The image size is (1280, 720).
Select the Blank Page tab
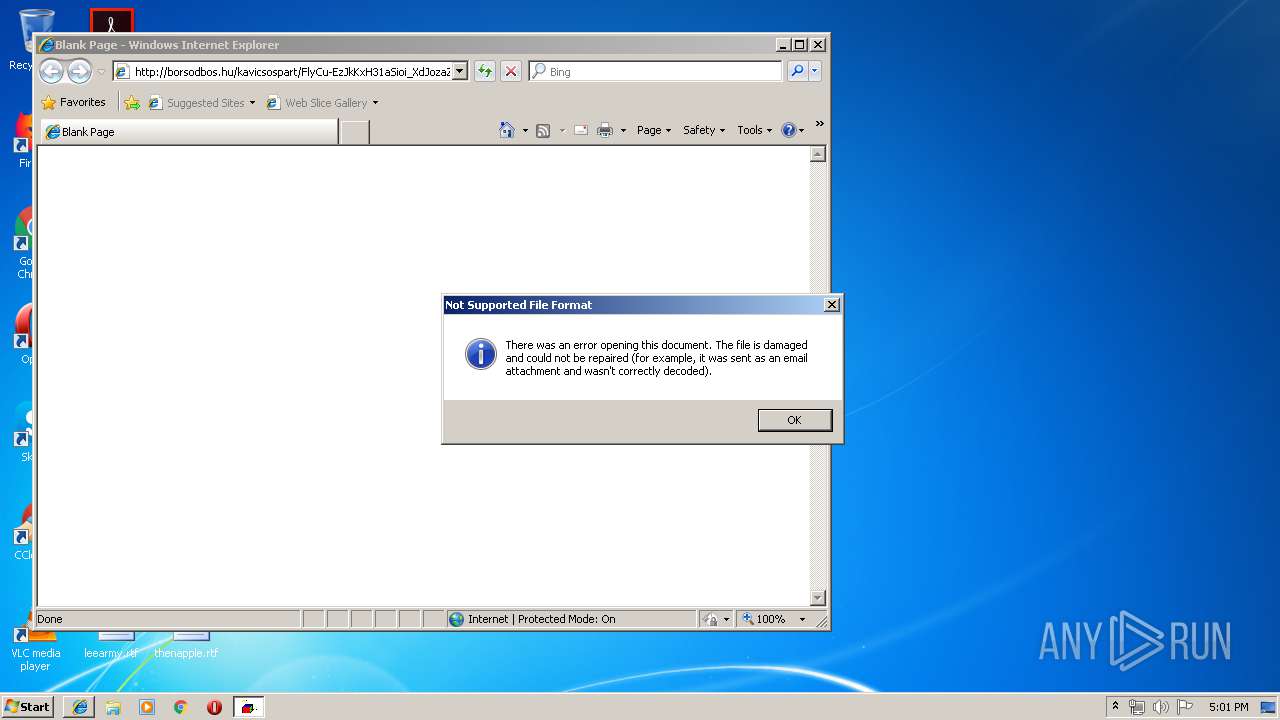(188, 131)
